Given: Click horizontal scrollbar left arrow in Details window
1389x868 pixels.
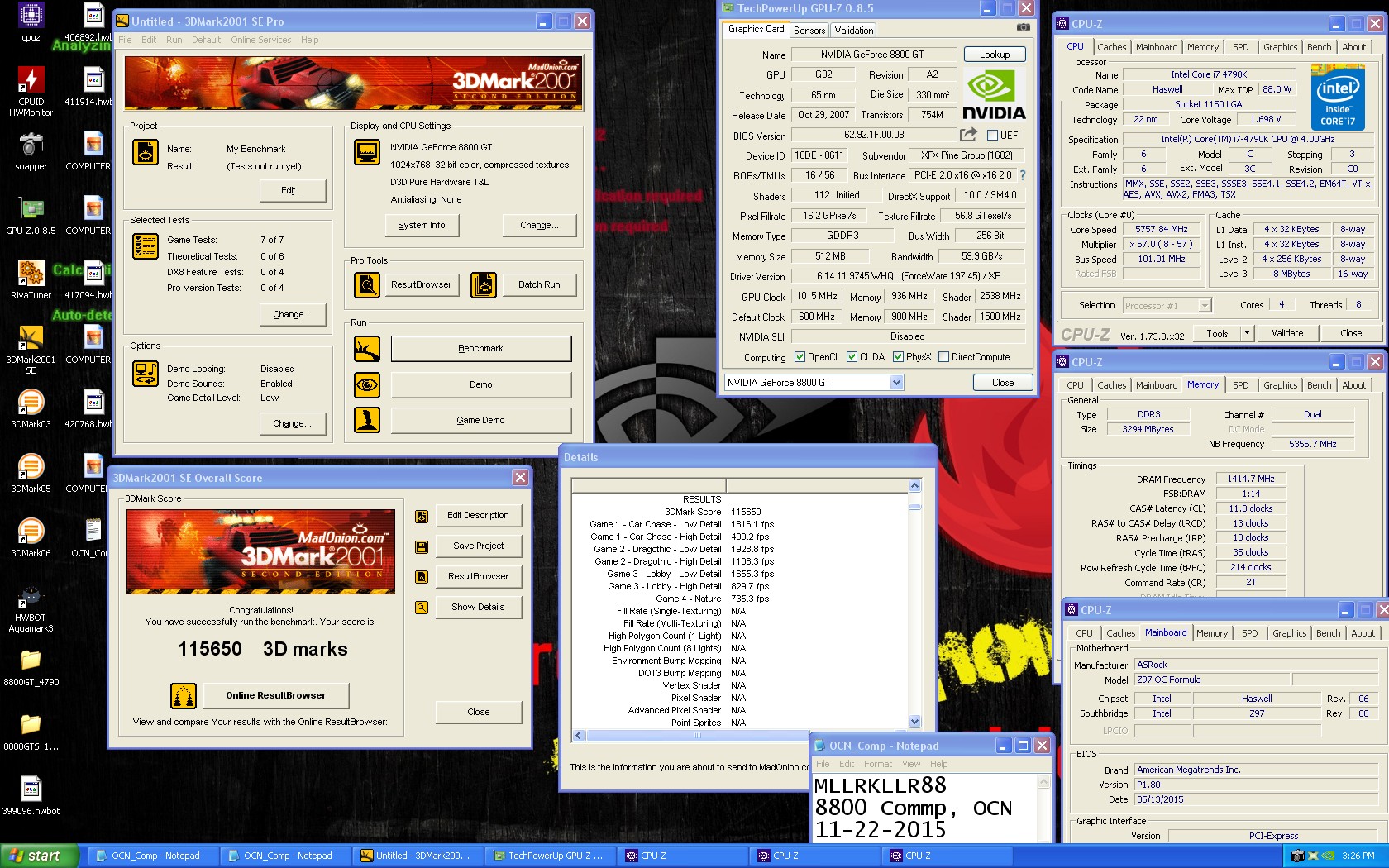Looking at the screenshot, I should (579, 735).
